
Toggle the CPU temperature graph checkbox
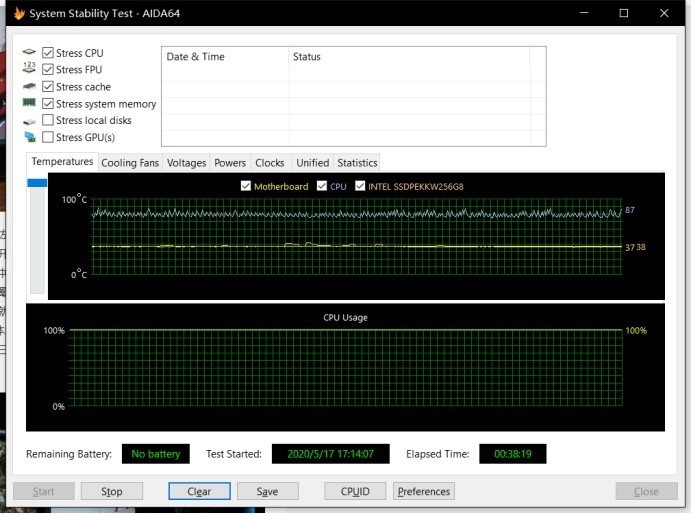[x=322, y=186]
